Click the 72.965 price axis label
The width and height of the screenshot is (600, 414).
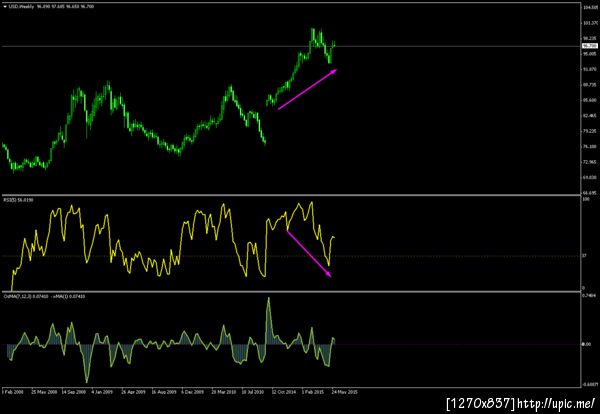click(x=590, y=162)
